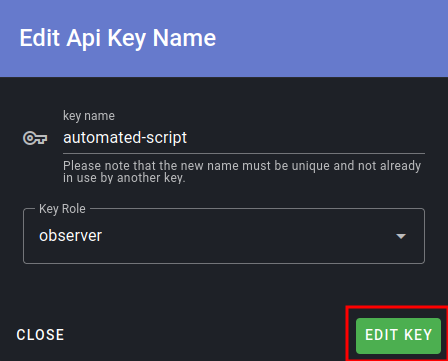
Task: Click the Edit Api Key Name title
Action: click(118, 38)
